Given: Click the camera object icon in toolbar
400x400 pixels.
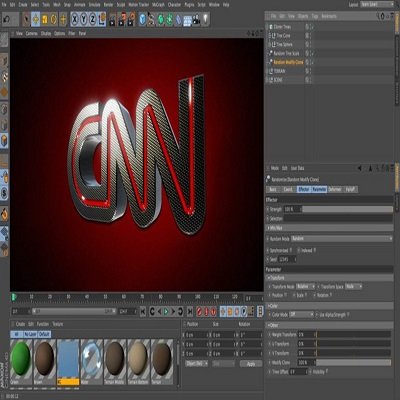Looking at the screenshot, I should tap(196, 20).
